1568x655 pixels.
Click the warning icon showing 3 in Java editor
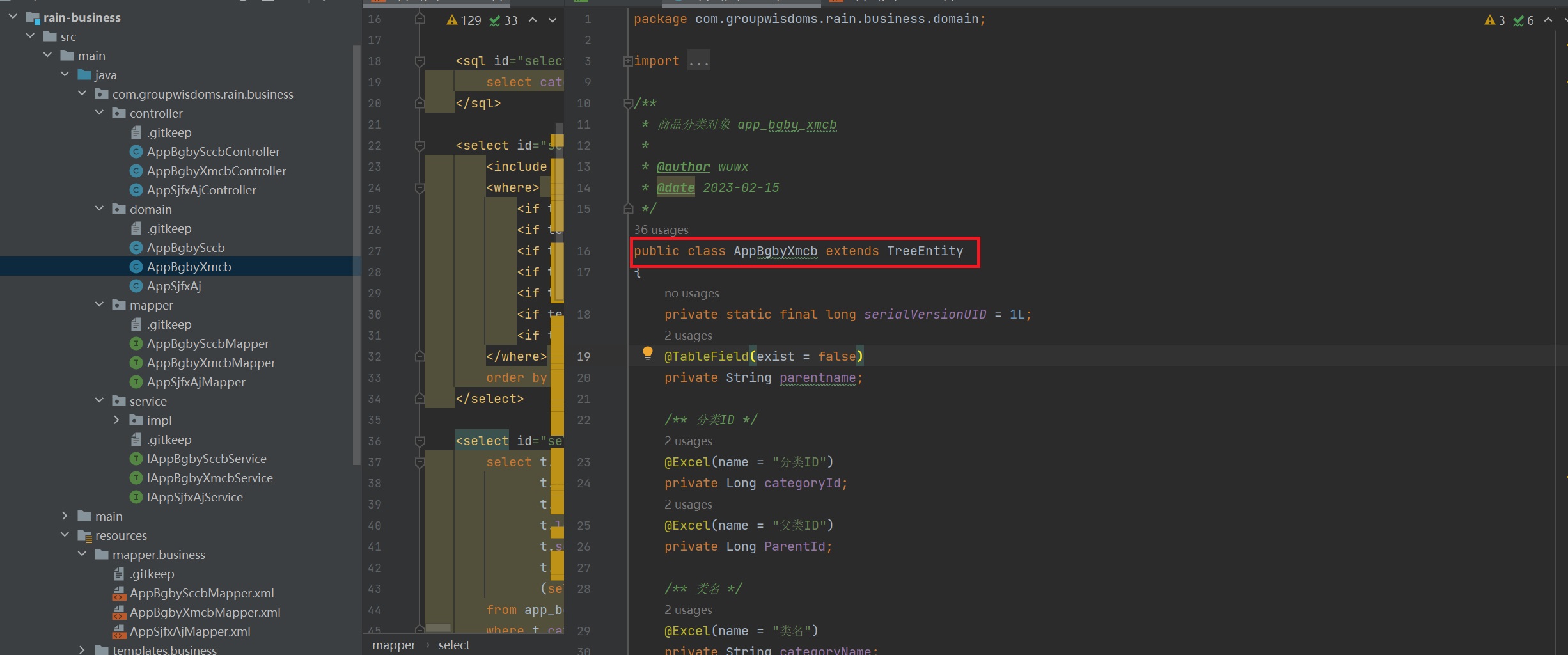point(1489,20)
